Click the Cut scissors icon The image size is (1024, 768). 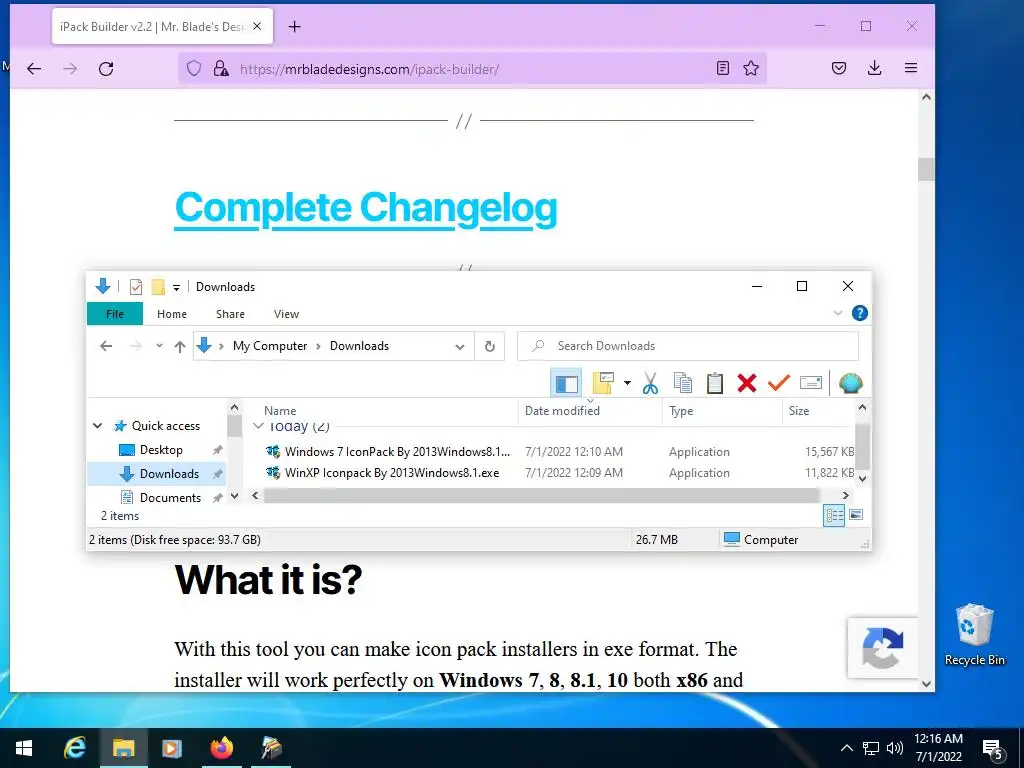tap(650, 383)
